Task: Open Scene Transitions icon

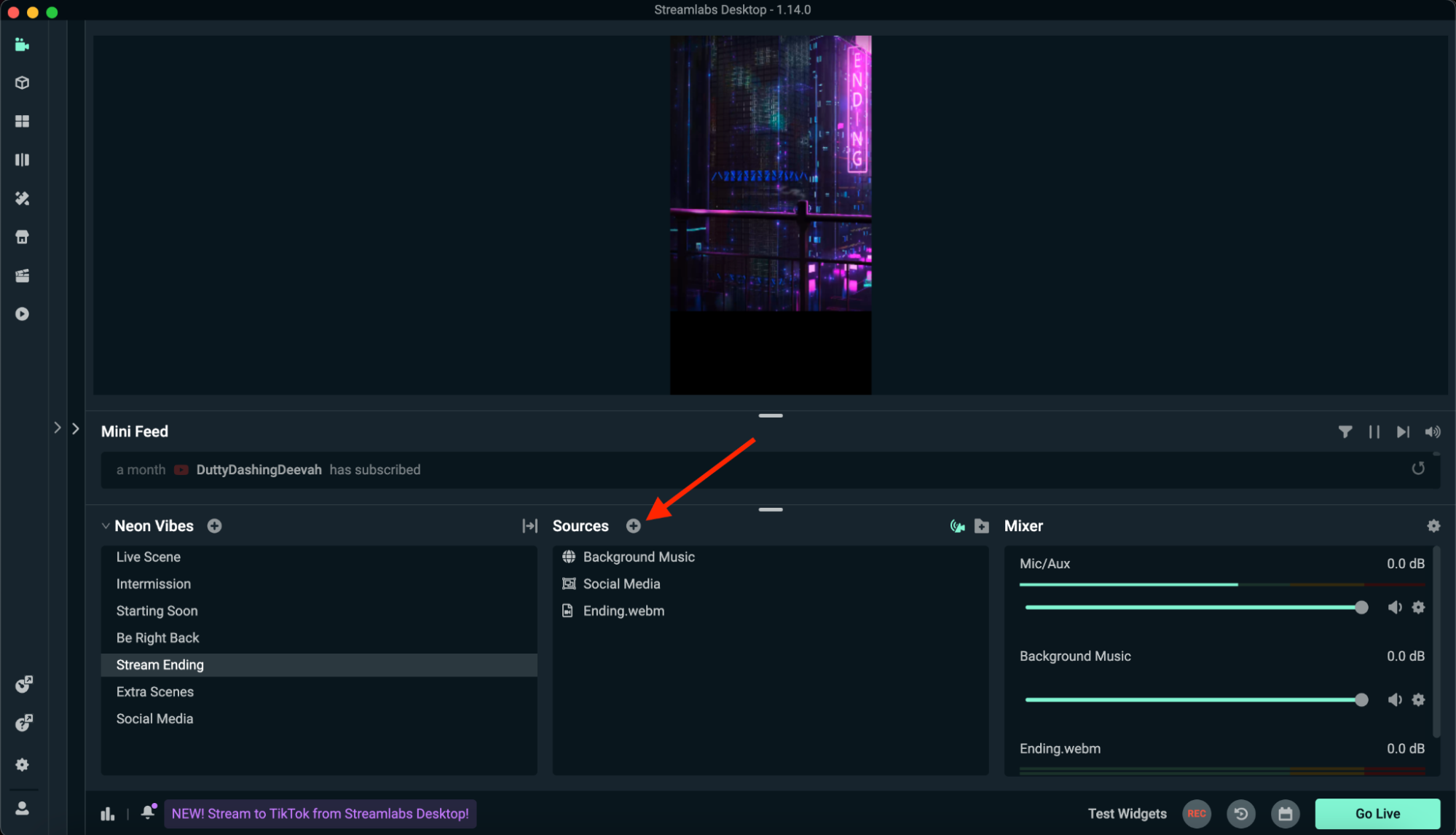Action: pos(530,526)
